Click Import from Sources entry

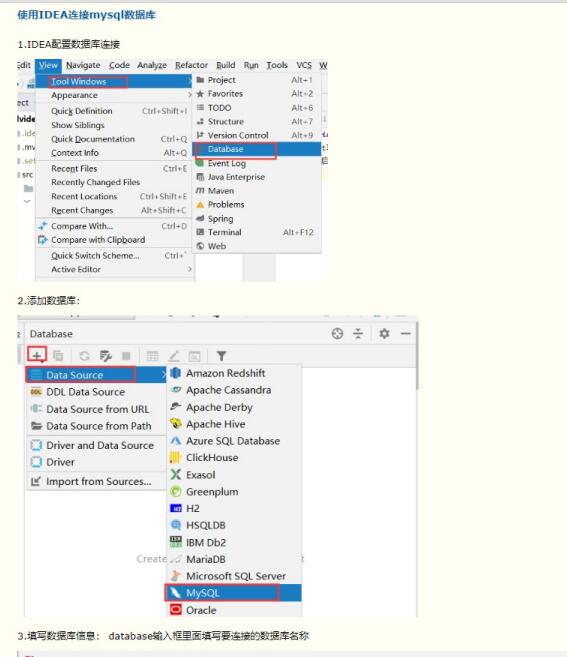[x=96, y=481]
